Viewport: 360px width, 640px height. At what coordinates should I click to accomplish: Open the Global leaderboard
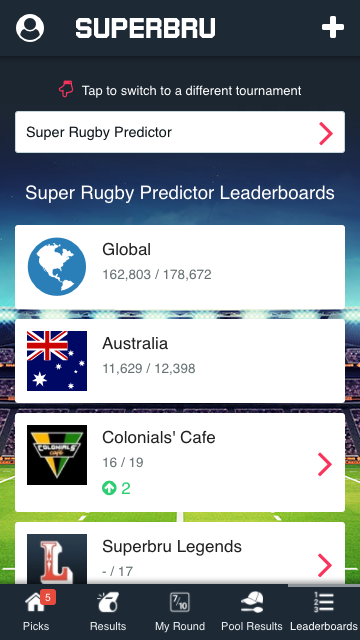pos(180,267)
